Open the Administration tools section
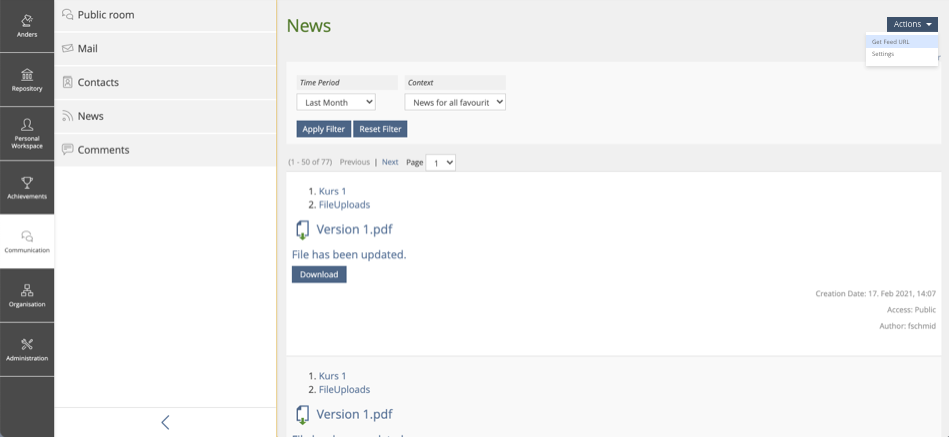This screenshot has width=949, height=438. point(27,349)
